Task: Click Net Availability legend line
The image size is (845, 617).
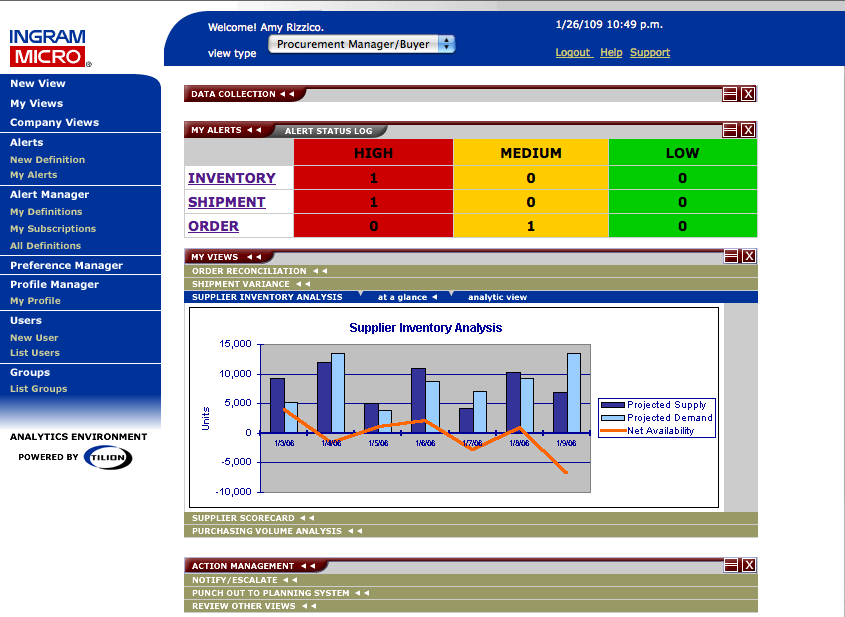Action: pyautogui.click(x=613, y=431)
